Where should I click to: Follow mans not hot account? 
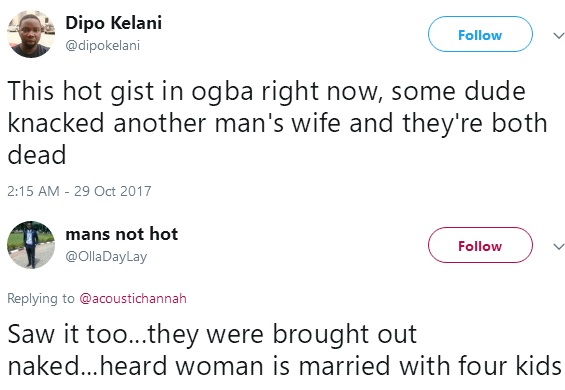click(480, 245)
